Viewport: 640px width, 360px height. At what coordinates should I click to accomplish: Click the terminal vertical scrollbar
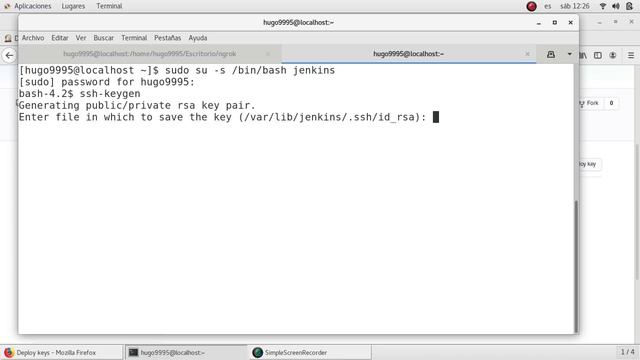(x=576, y=266)
